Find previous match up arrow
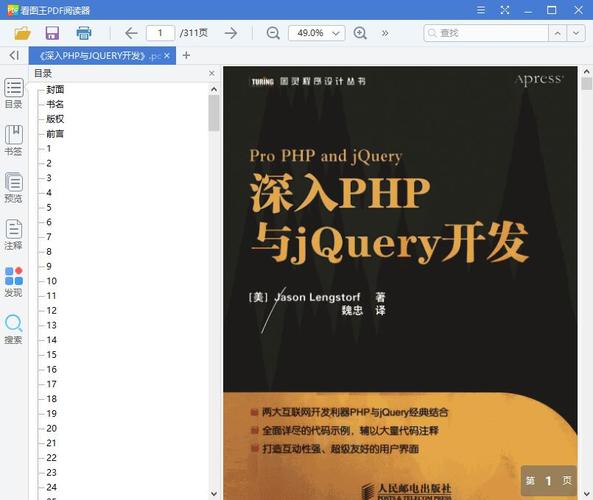593x500 pixels. coord(557,33)
